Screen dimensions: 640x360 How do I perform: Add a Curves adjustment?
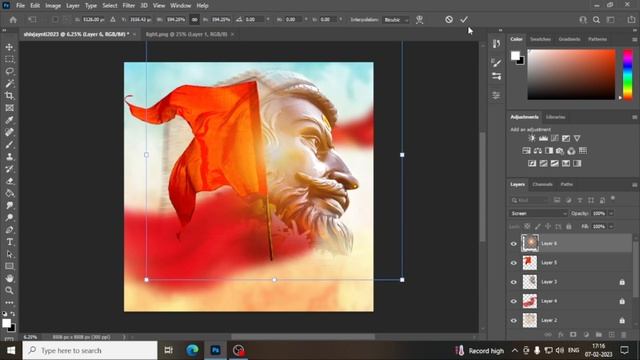coord(555,138)
